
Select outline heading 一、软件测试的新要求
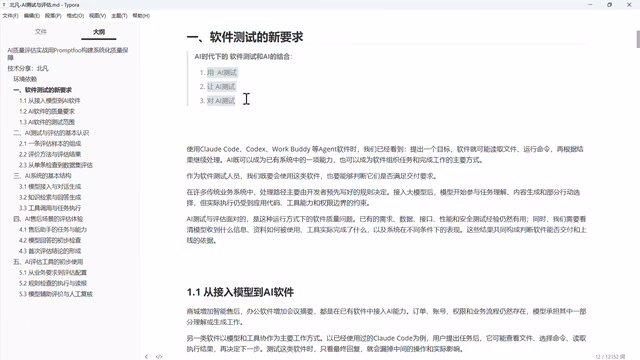coord(42,90)
